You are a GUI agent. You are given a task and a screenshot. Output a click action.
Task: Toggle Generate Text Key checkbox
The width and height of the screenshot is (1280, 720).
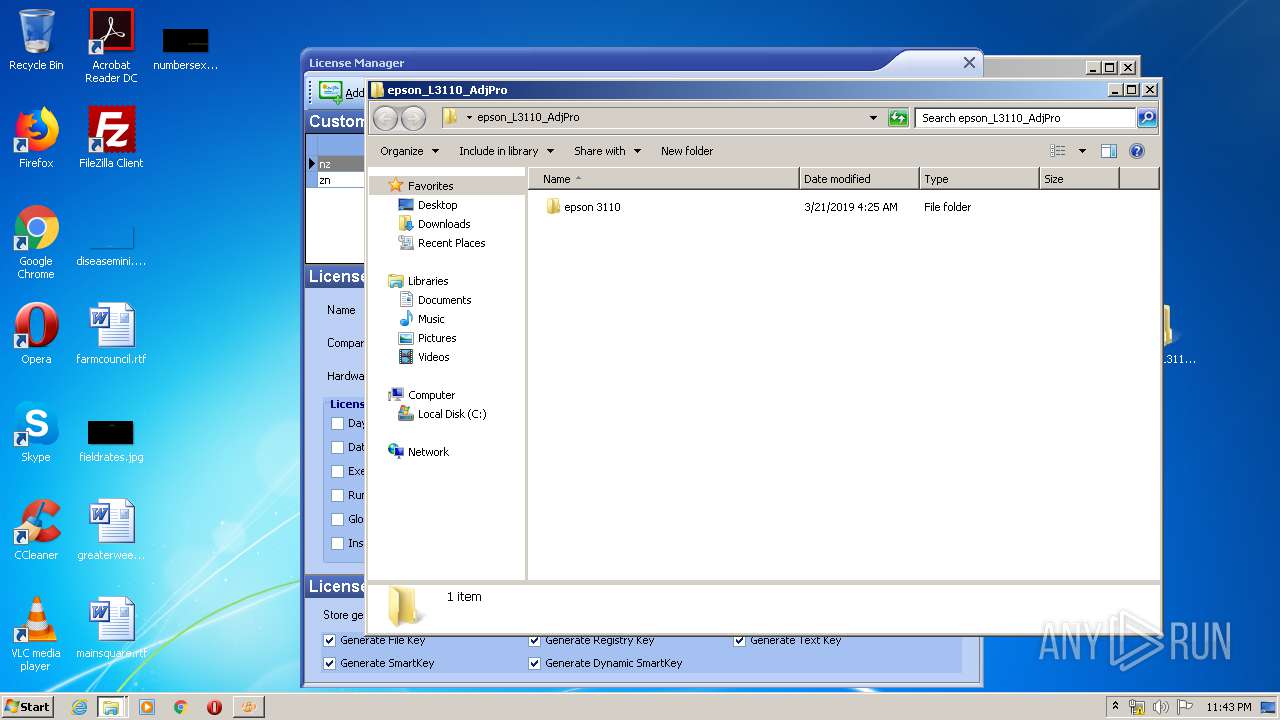click(740, 640)
